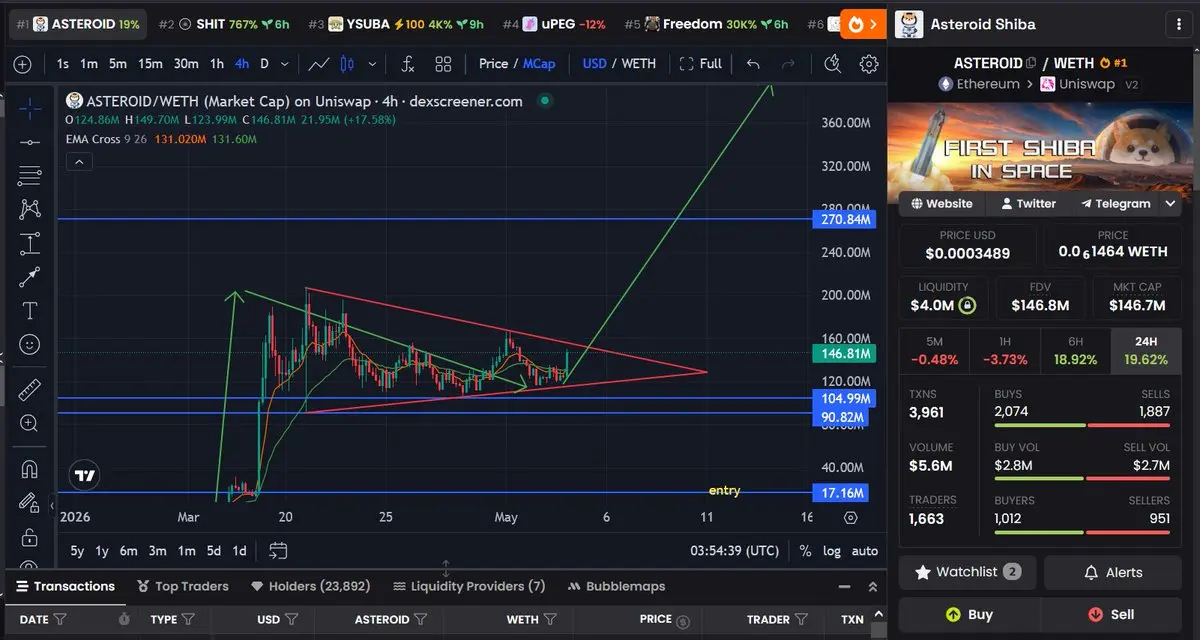Expand transactions panel with double chevron

872,587
